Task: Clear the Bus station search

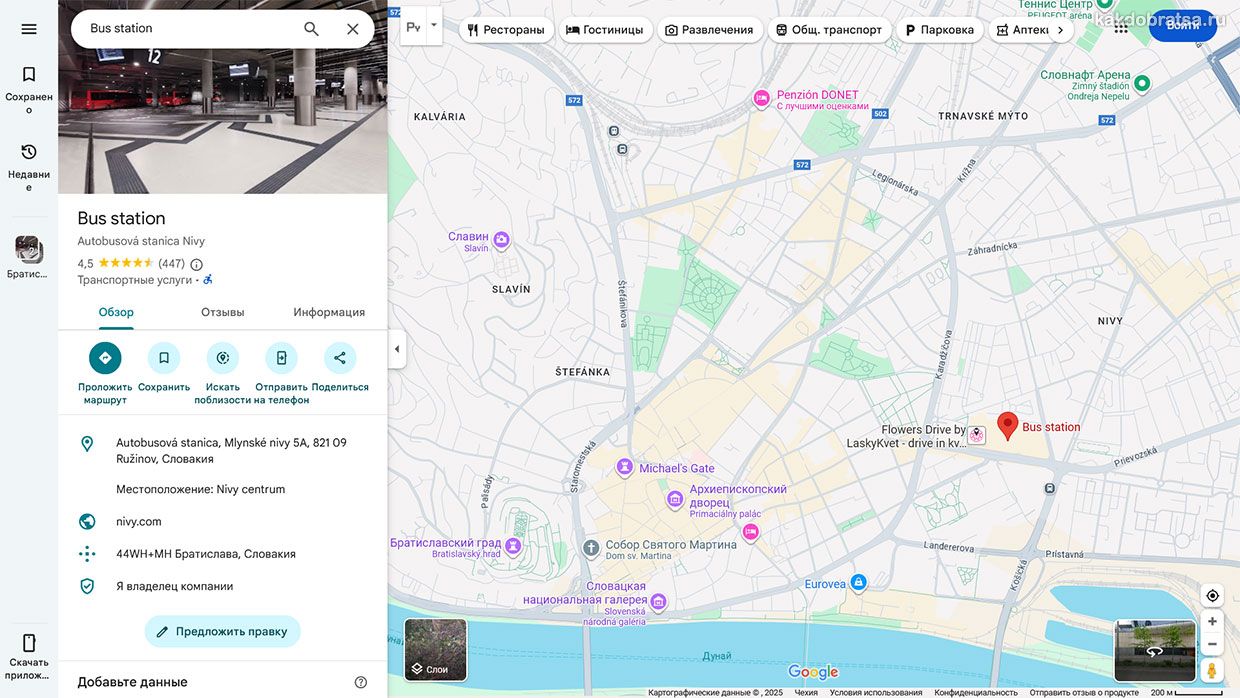Action: click(352, 29)
